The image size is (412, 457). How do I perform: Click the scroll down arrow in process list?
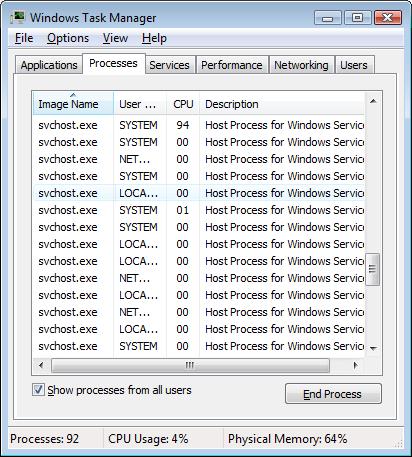[x=373, y=348]
